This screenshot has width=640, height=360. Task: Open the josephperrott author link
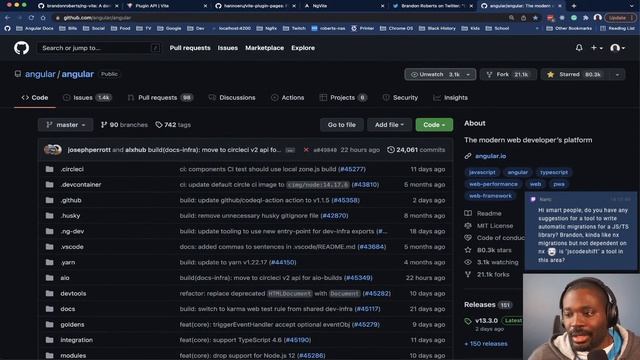(x=89, y=150)
